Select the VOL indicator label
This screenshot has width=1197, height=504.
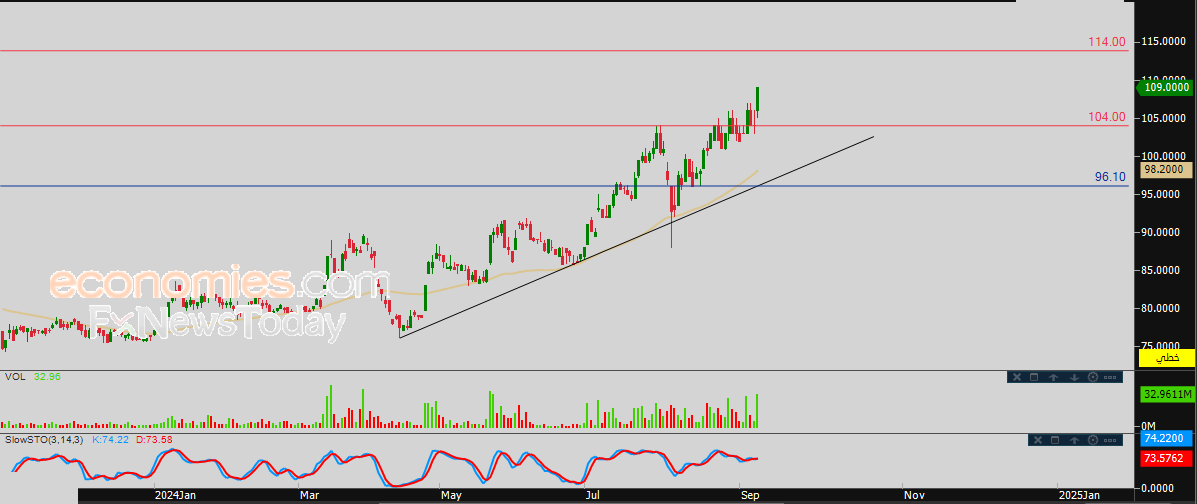point(15,376)
